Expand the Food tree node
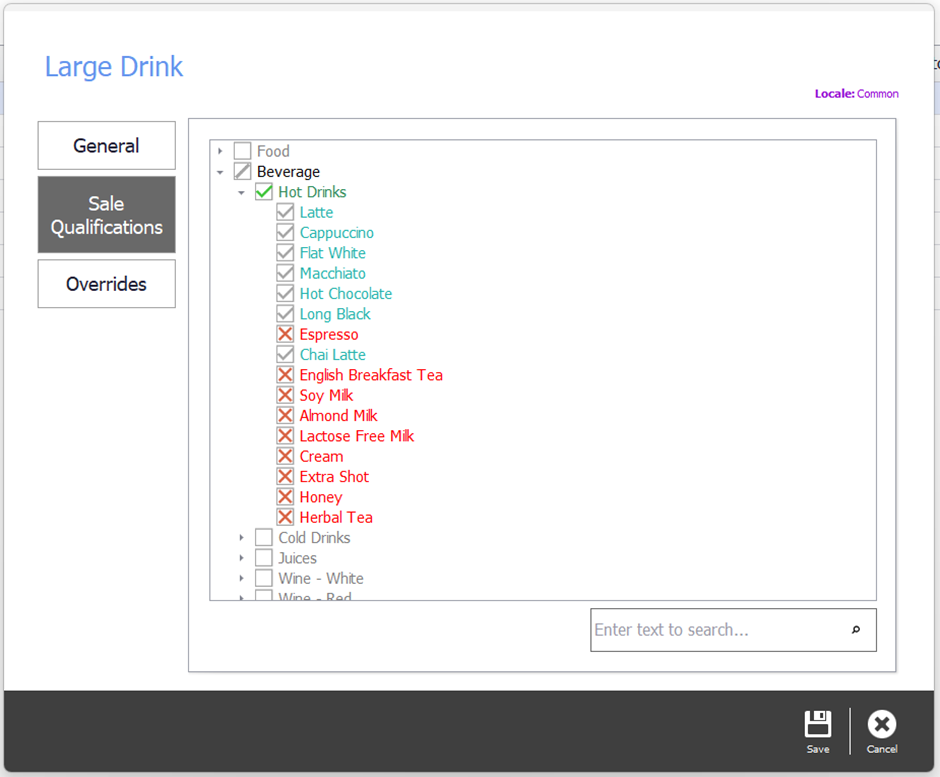Image resolution: width=940 pixels, height=777 pixels. [220, 151]
